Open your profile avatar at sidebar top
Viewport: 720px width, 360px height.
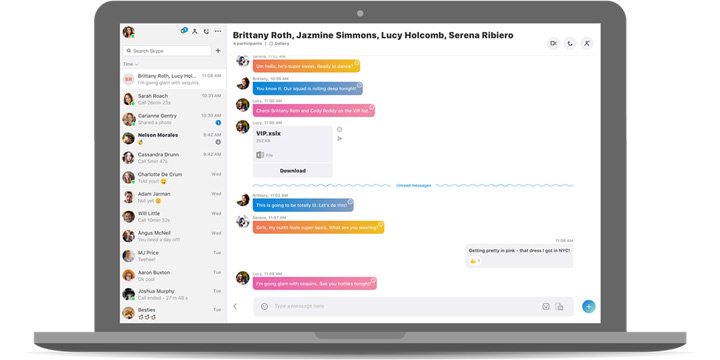point(128,32)
